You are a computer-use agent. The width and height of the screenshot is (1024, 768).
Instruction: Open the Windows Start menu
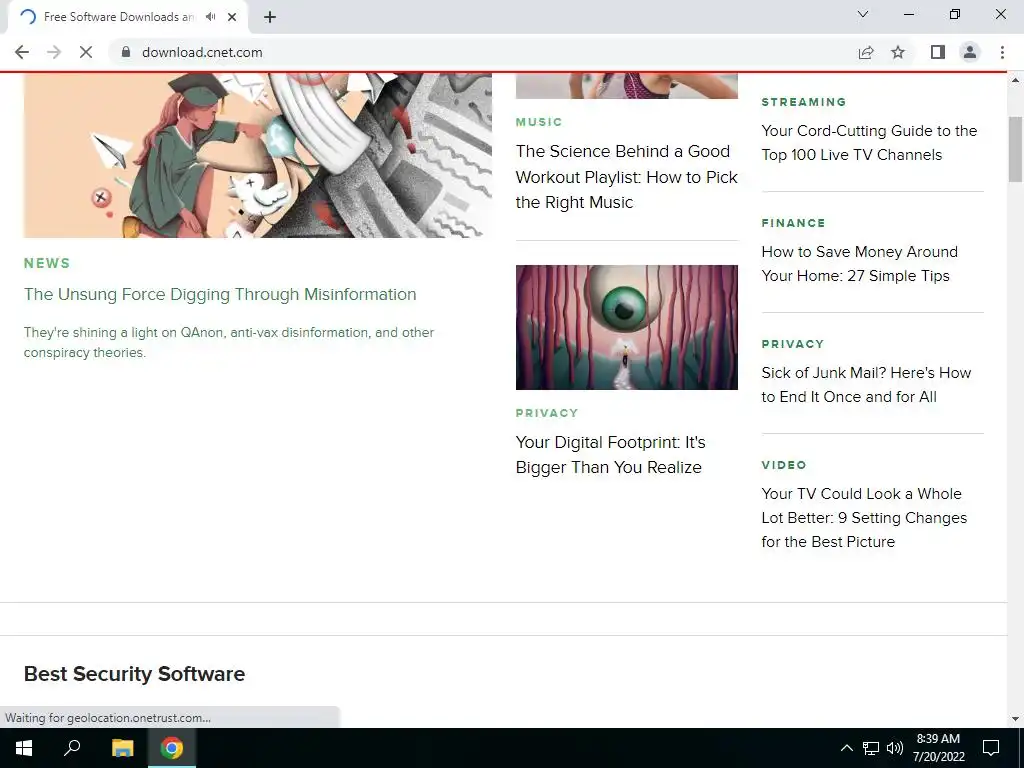24,748
